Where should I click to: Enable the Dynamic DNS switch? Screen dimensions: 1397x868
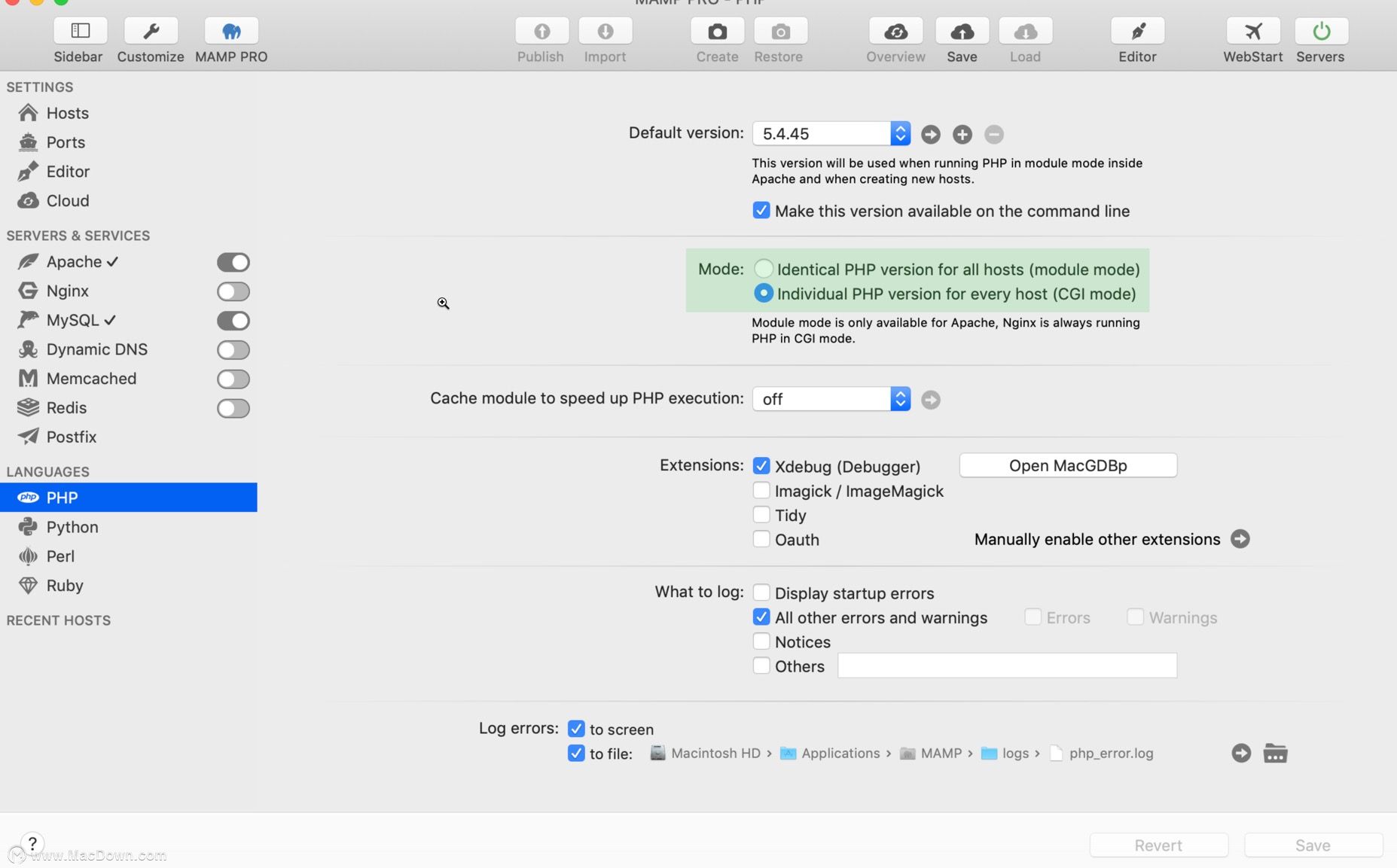pyautogui.click(x=233, y=350)
